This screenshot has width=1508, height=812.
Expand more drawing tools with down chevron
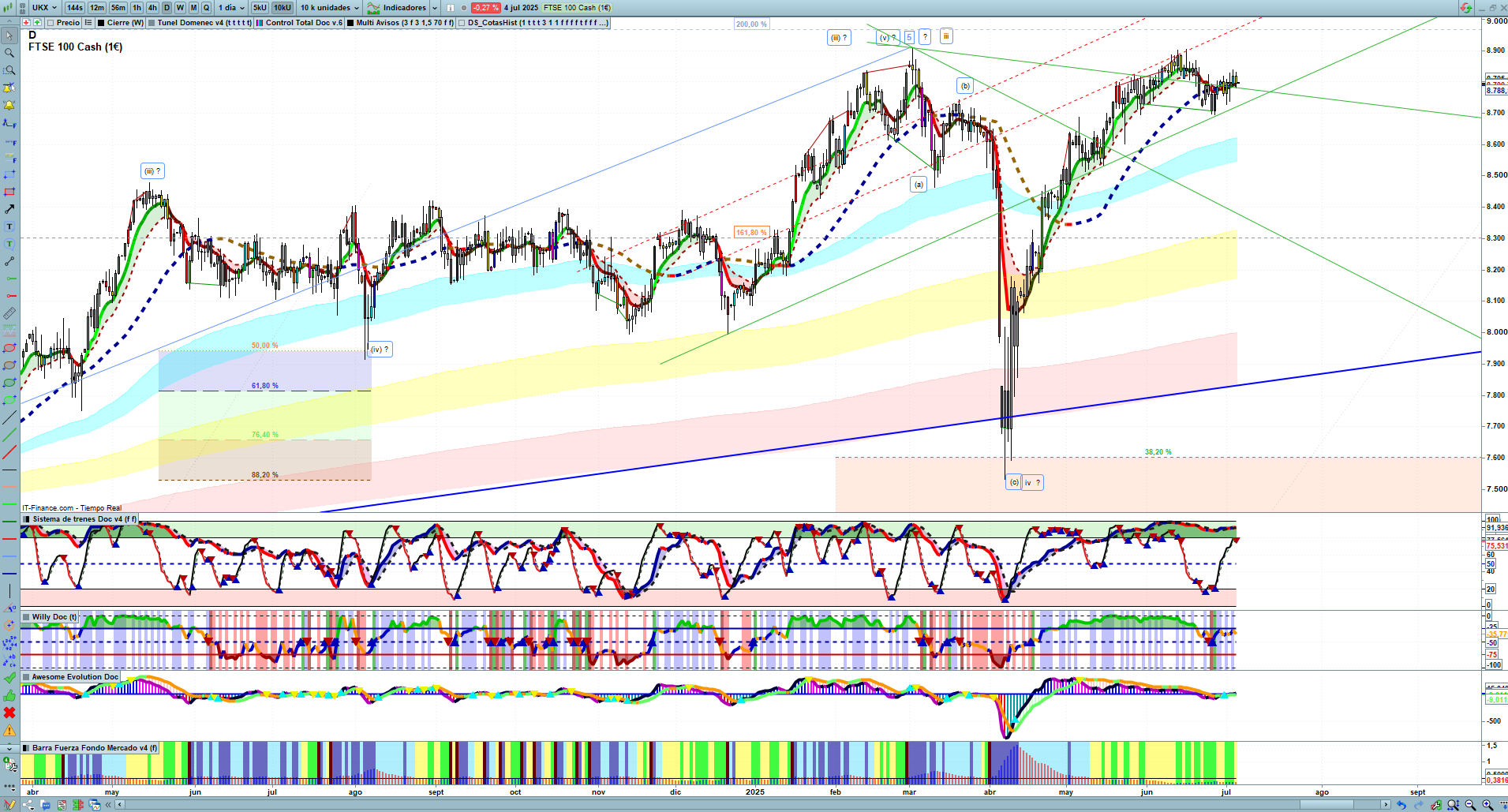coord(9,748)
